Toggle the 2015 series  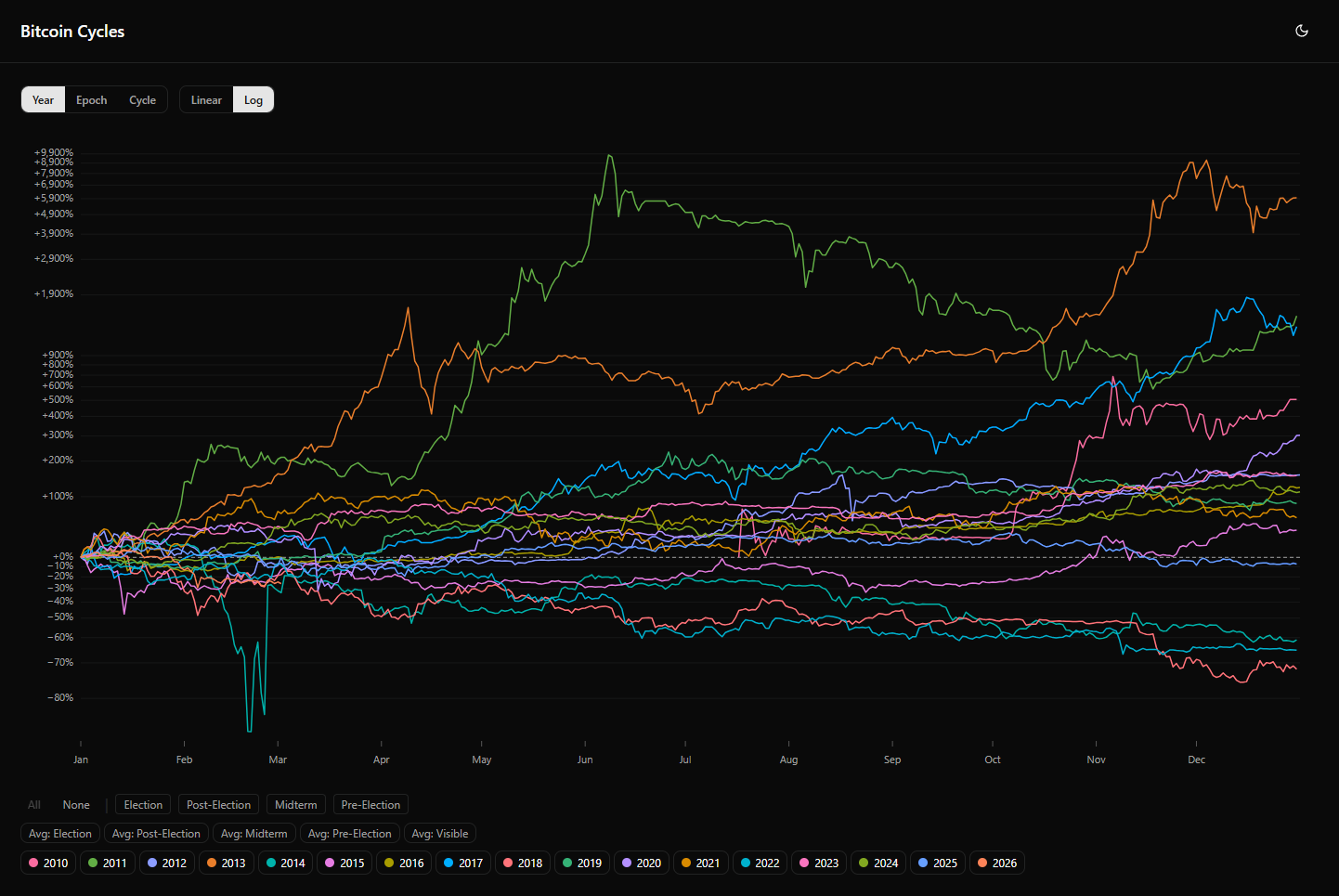point(344,863)
